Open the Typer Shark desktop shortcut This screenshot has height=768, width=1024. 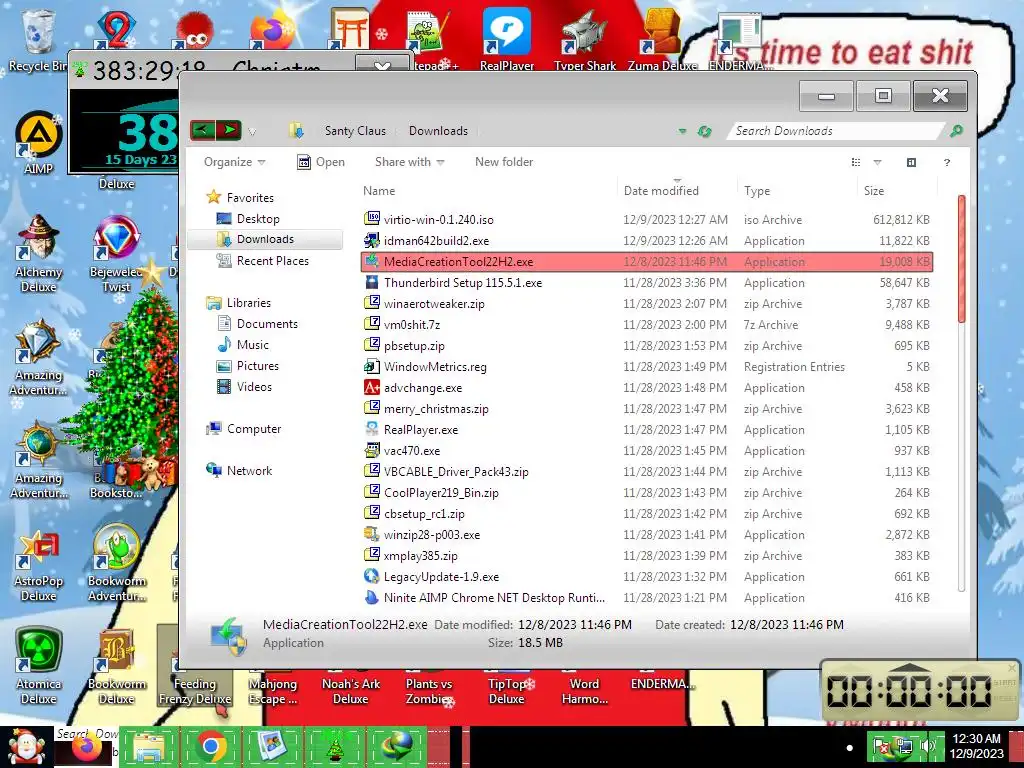585,40
